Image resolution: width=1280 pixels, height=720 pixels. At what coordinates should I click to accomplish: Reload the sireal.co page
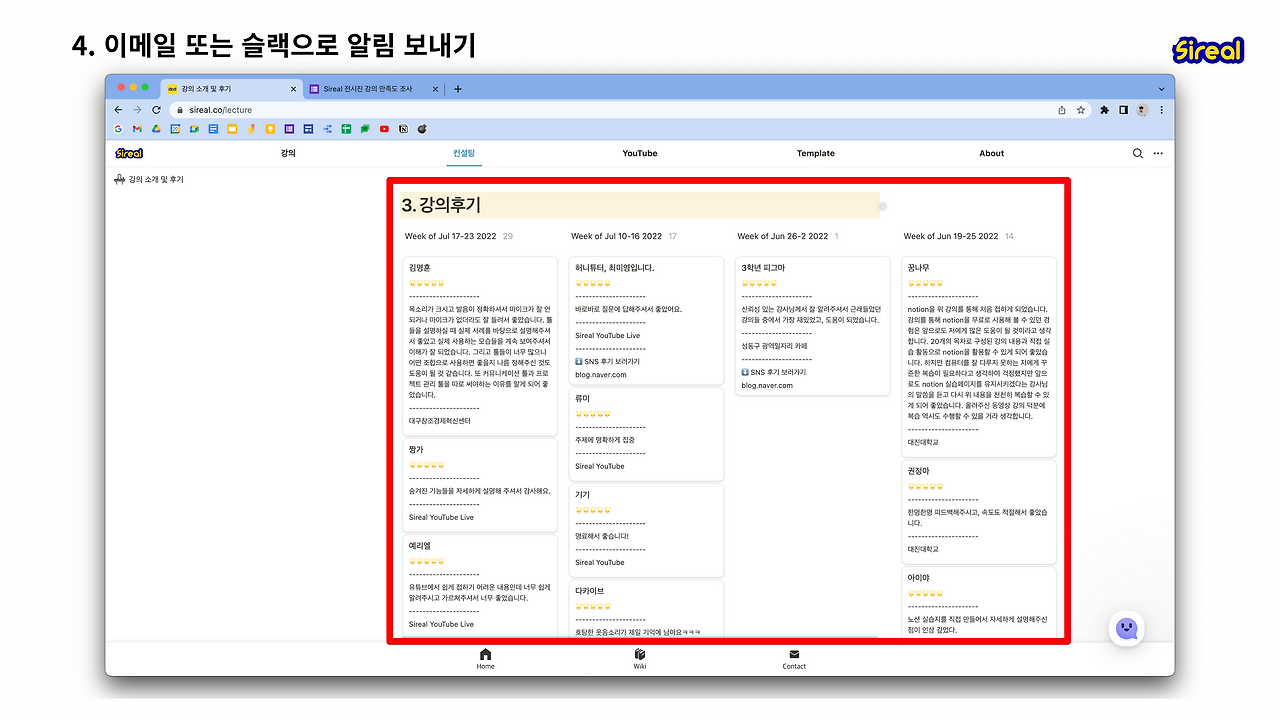pyautogui.click(x=156, y=110)
